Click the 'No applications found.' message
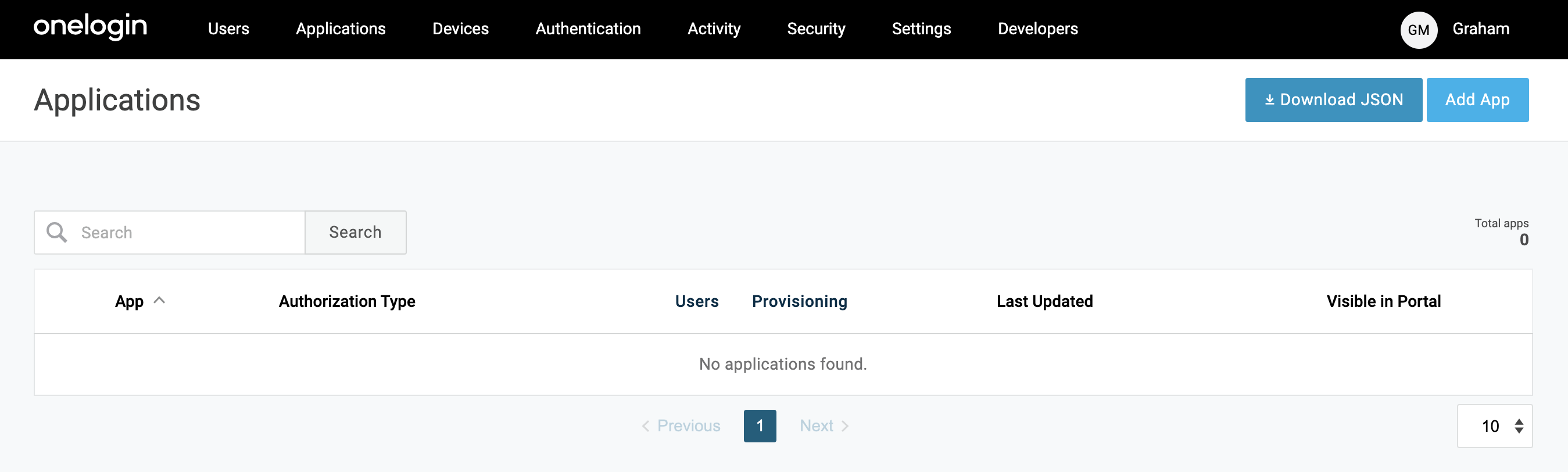The image size is (1568, 472). [x=783, y=364]
